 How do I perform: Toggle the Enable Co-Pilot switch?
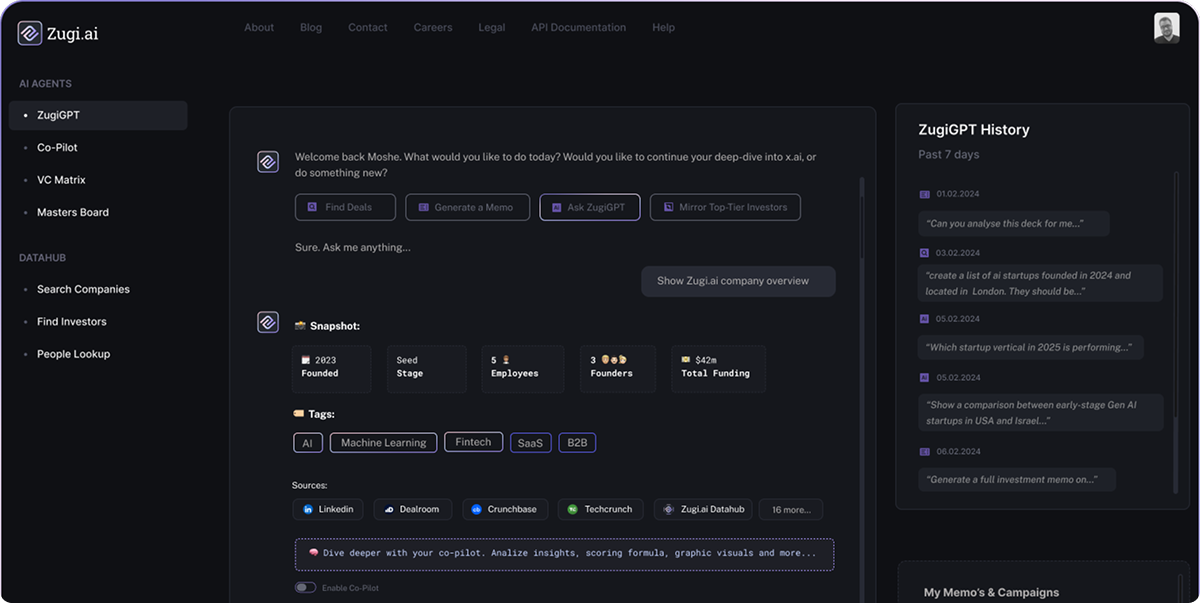[305, 588]
